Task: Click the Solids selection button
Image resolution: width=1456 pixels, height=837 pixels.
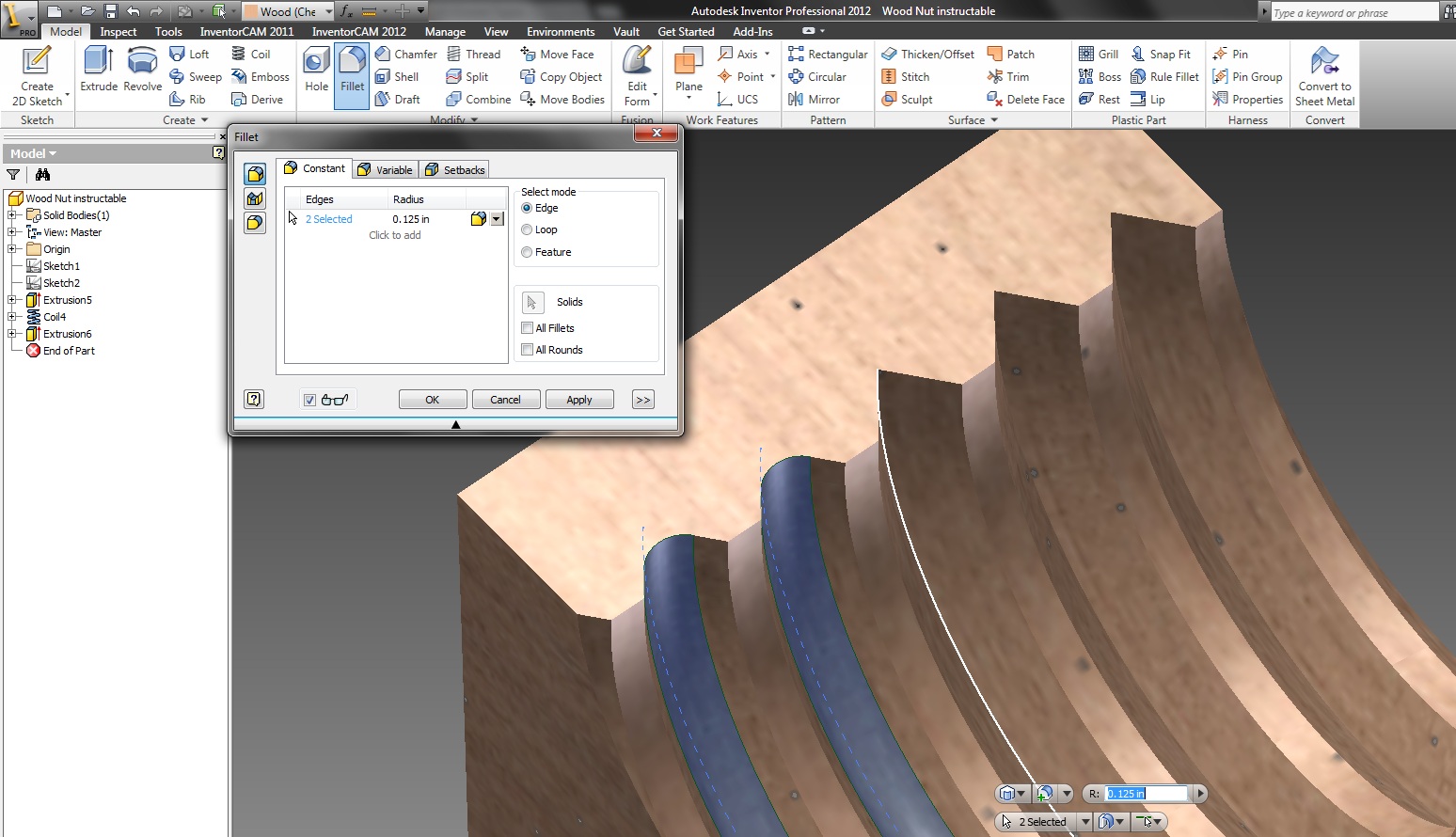Action: click(532, 302)
